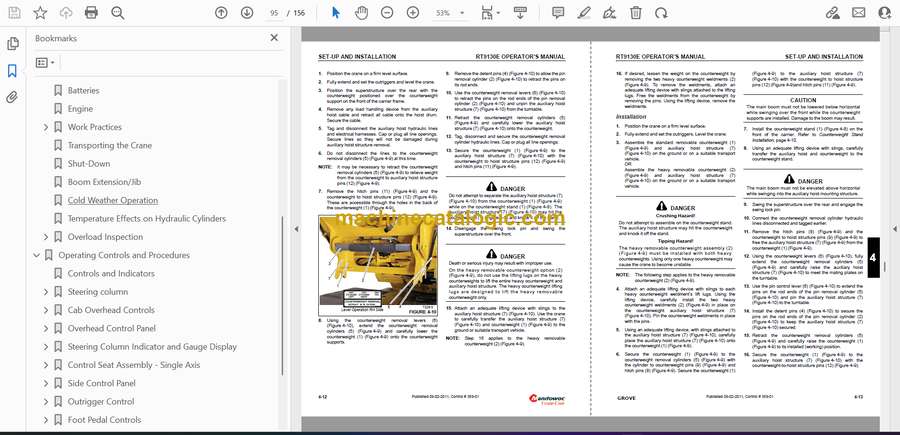
Task: Select Overload Inspection bookmark text
Action: click(105, 236)
